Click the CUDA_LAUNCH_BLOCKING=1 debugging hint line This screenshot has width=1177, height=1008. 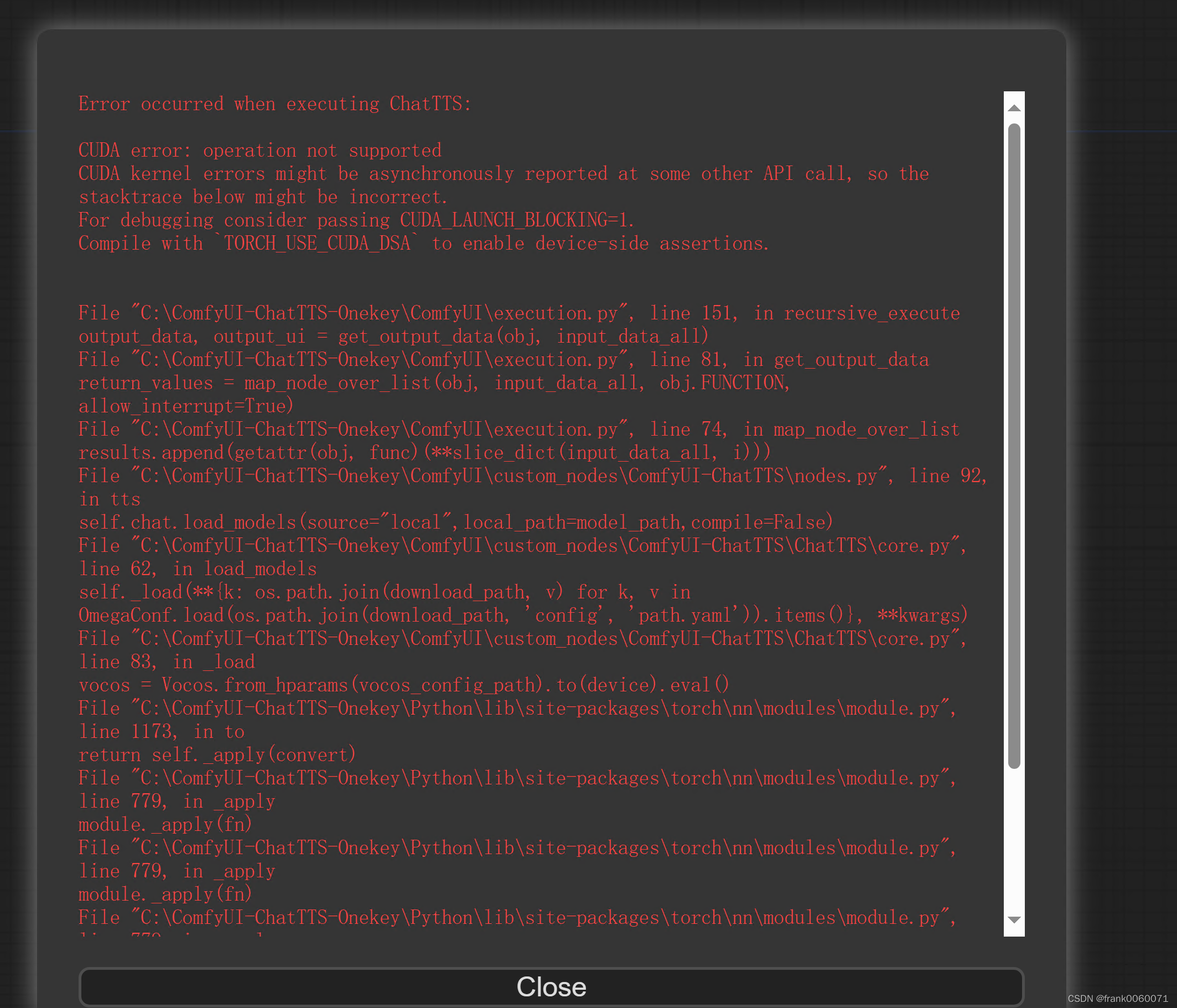pyautogui.click(x=356, y=220)
